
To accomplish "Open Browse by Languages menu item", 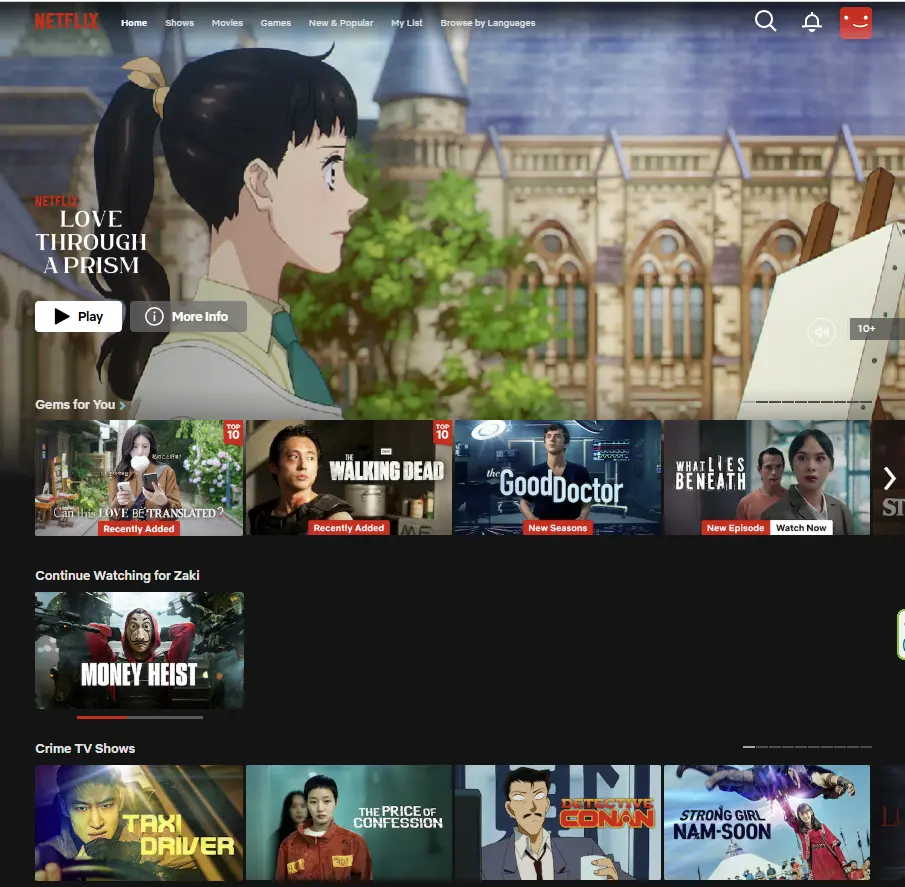I will tap(488, 23).
